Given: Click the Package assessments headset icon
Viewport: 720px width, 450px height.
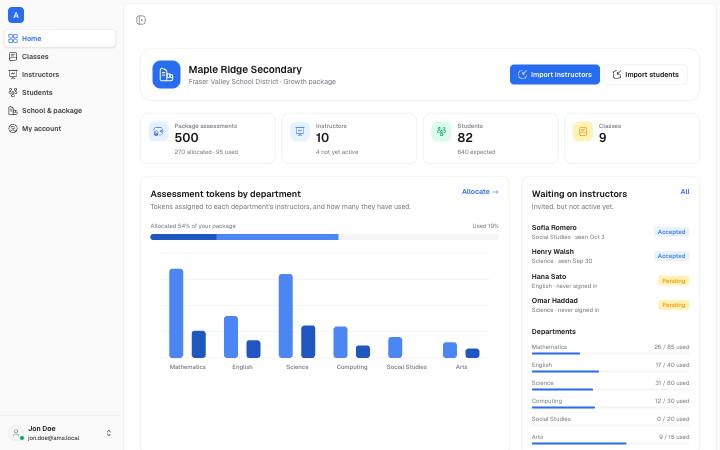Looking at the screenshot, I should [158, 132].
